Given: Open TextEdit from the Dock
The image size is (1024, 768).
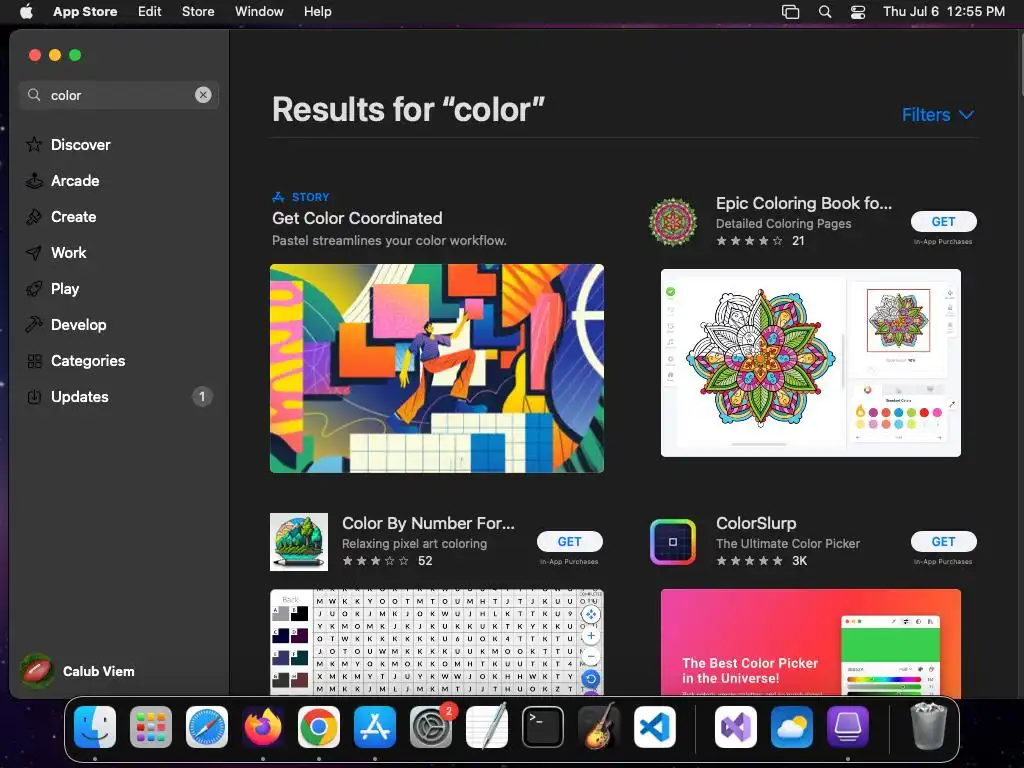Looking at the screenshot, I should click(487, 727).
